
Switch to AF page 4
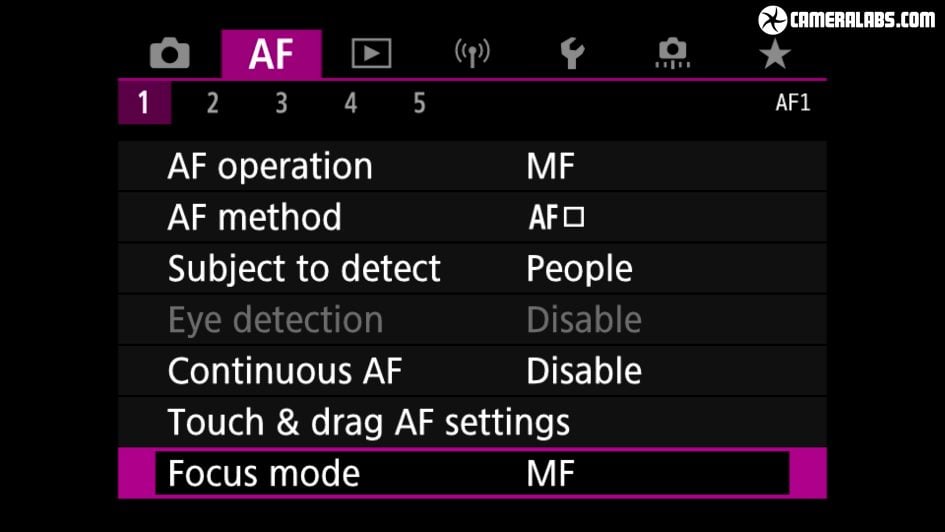tap(351, 103)
